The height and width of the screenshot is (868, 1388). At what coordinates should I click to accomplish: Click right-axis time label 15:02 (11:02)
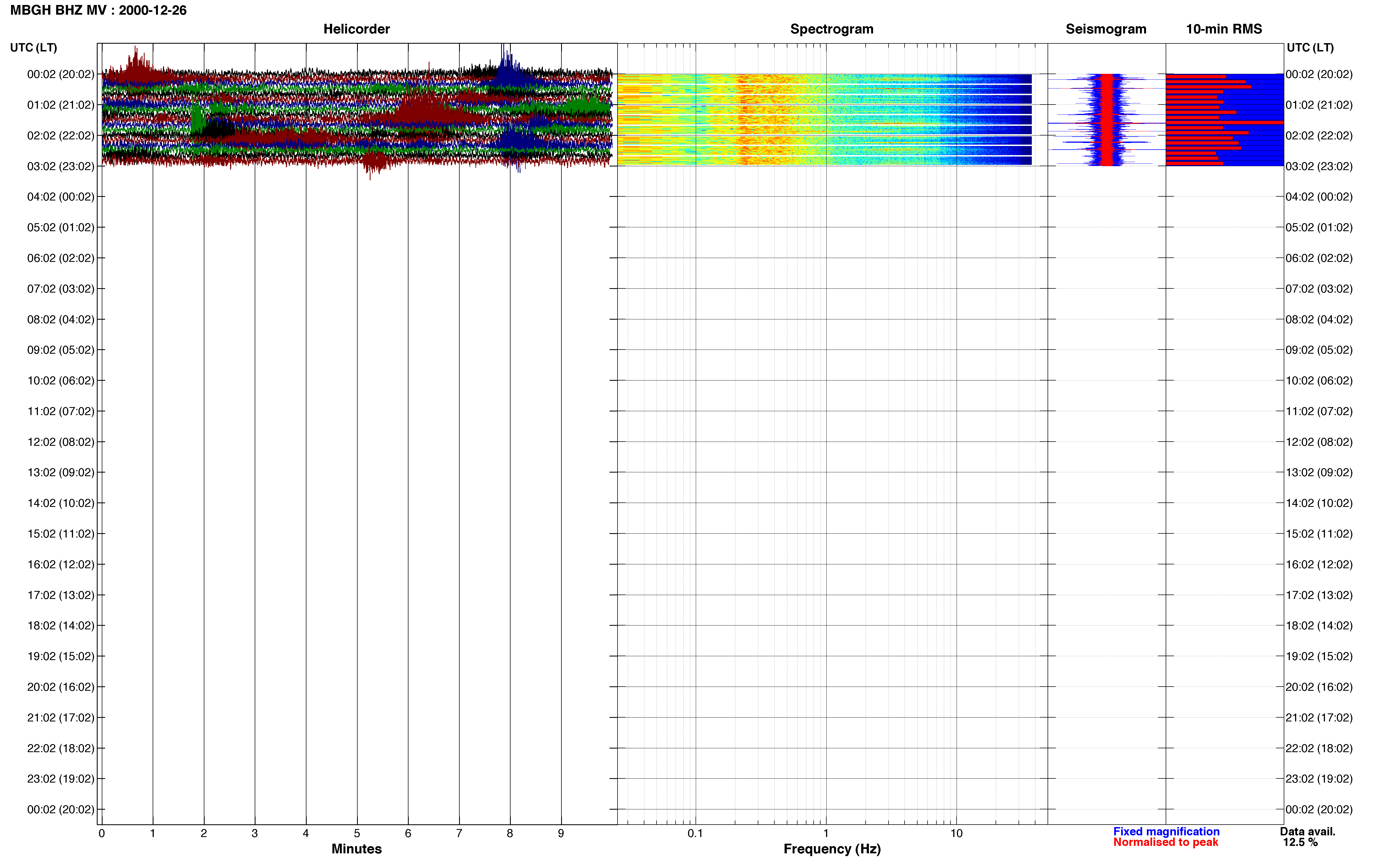click(1319, 533)
